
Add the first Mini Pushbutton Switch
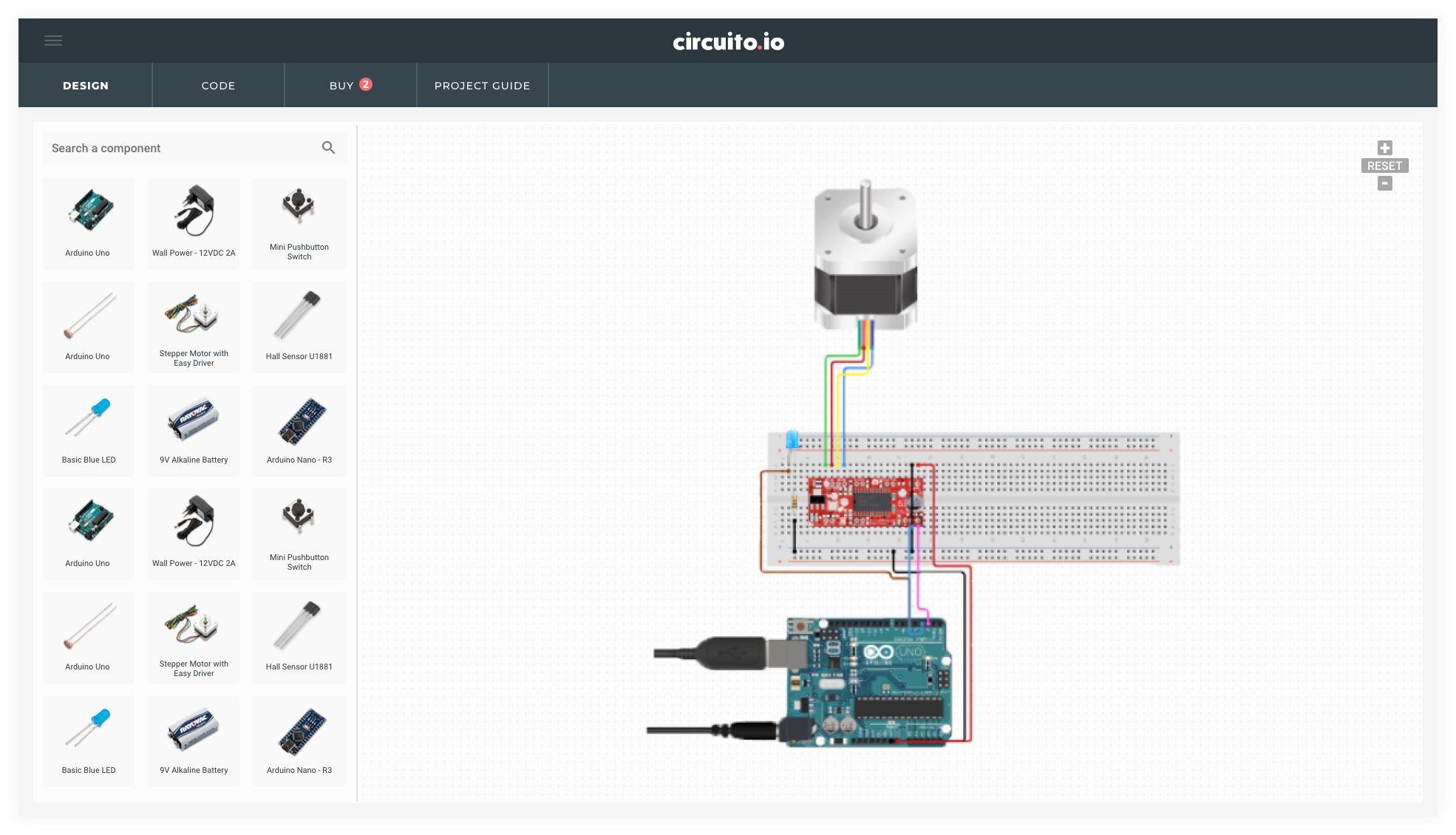tap(299, 223)
